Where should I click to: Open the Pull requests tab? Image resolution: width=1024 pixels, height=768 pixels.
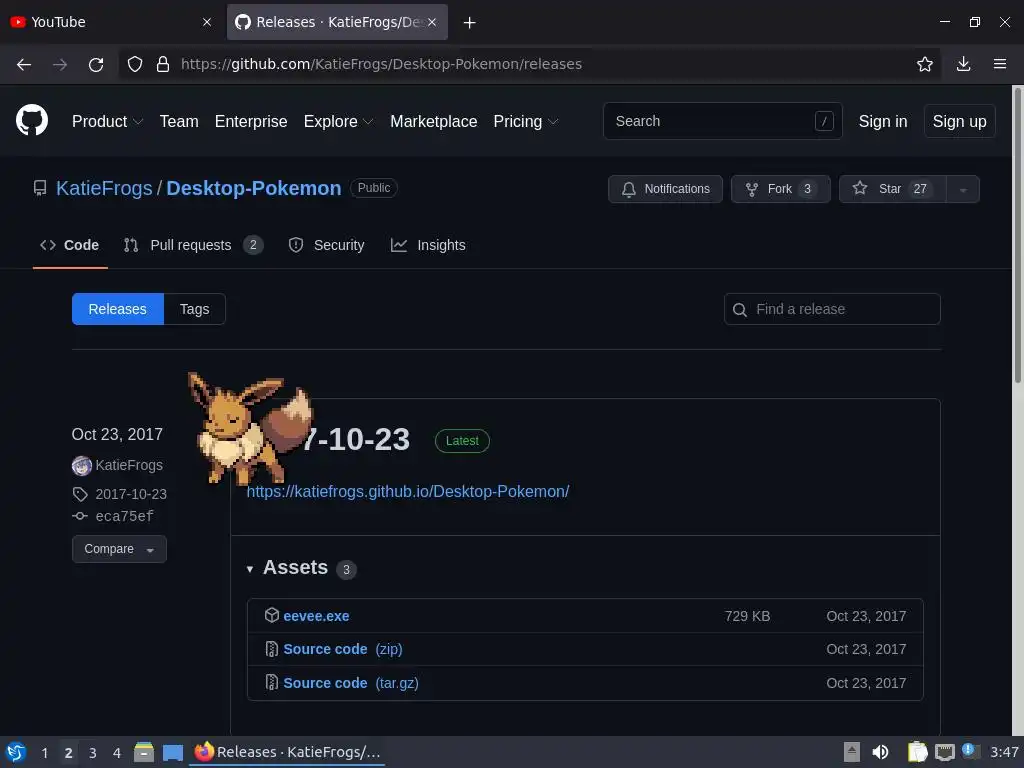pos(193,246)
